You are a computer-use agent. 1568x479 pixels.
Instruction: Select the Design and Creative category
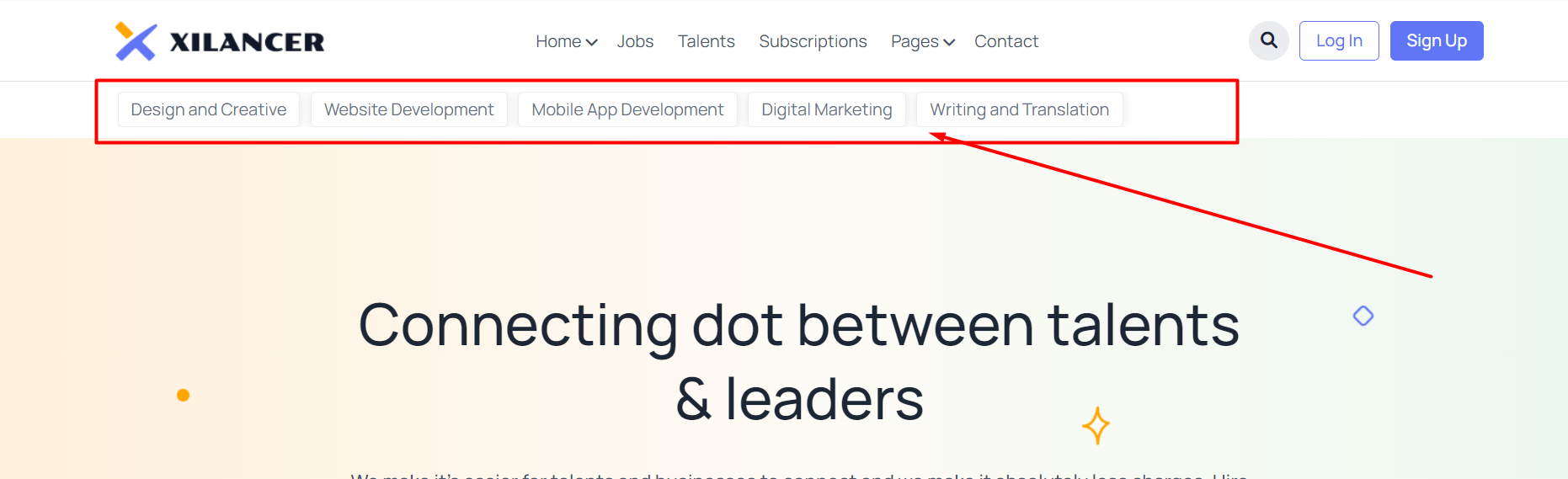209,109
